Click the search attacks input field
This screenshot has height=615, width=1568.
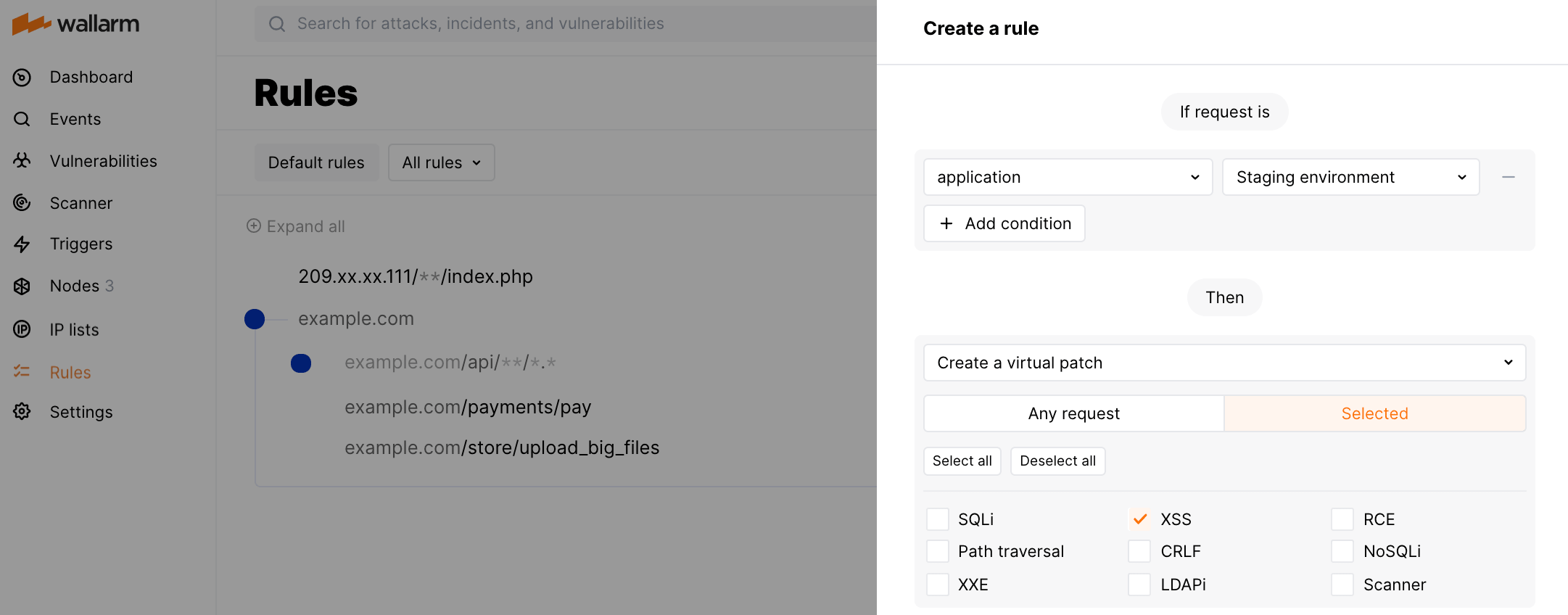(x=566, y=24)
